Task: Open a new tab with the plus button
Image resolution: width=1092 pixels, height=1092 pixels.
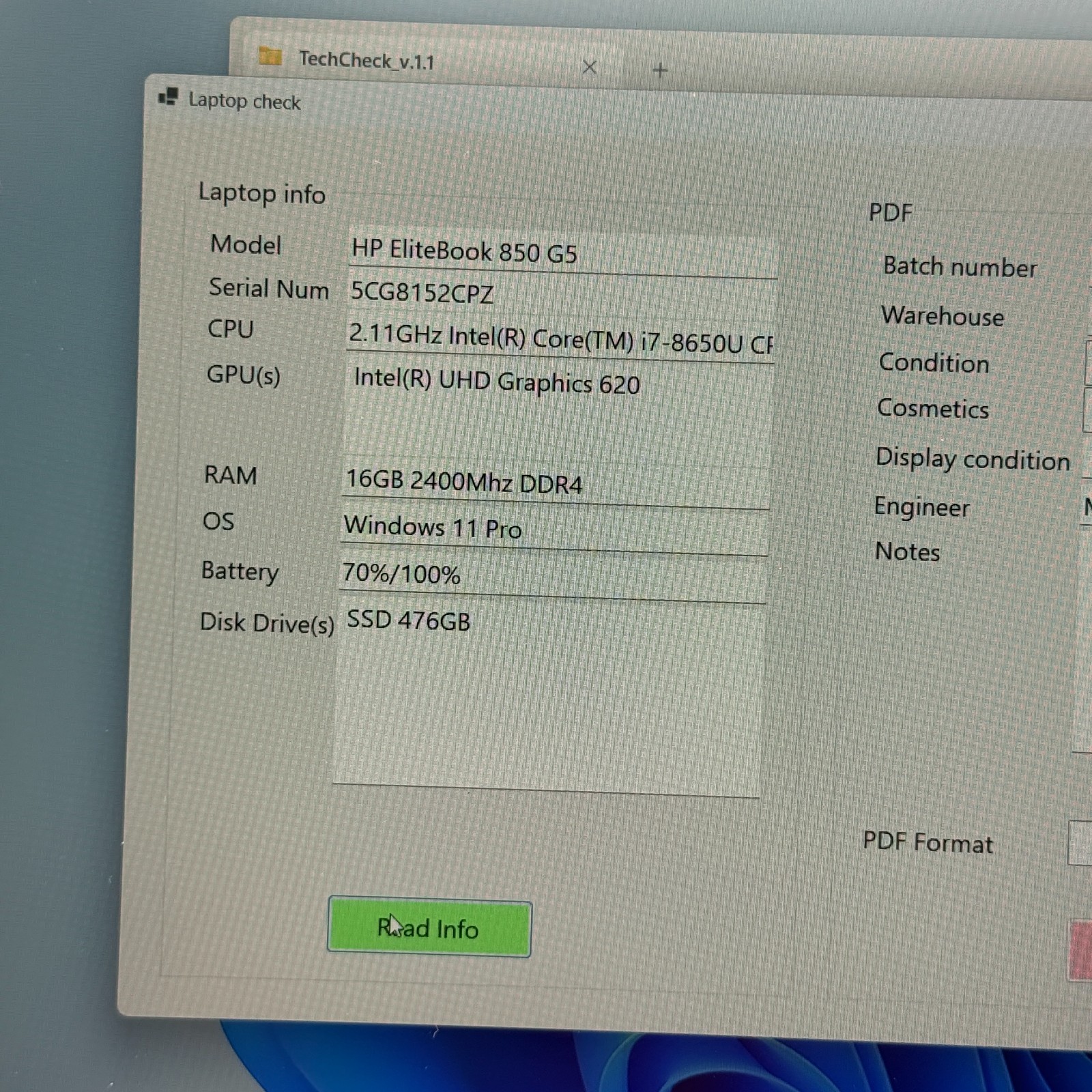Action: pyautogui.click(x=660, y=70)
